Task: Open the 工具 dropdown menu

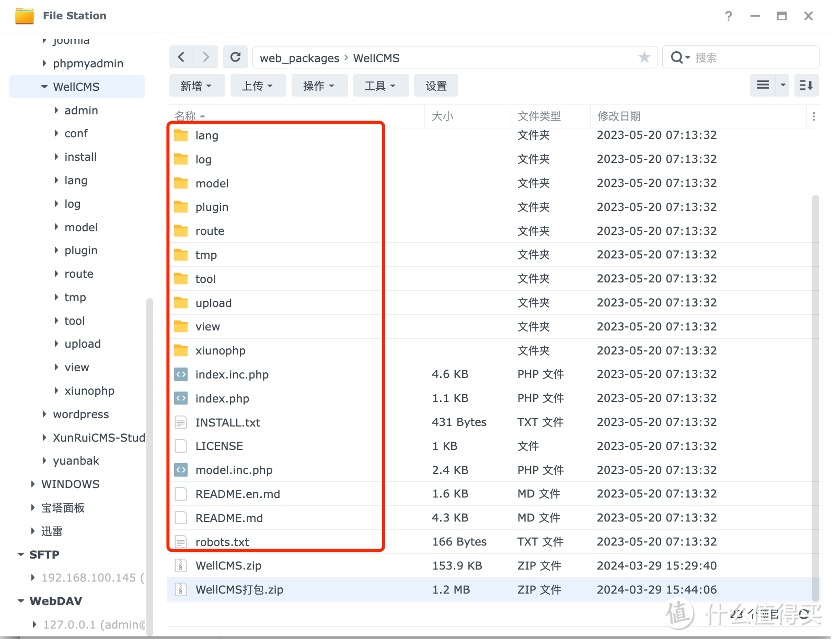Action: [x=380, y=85]
